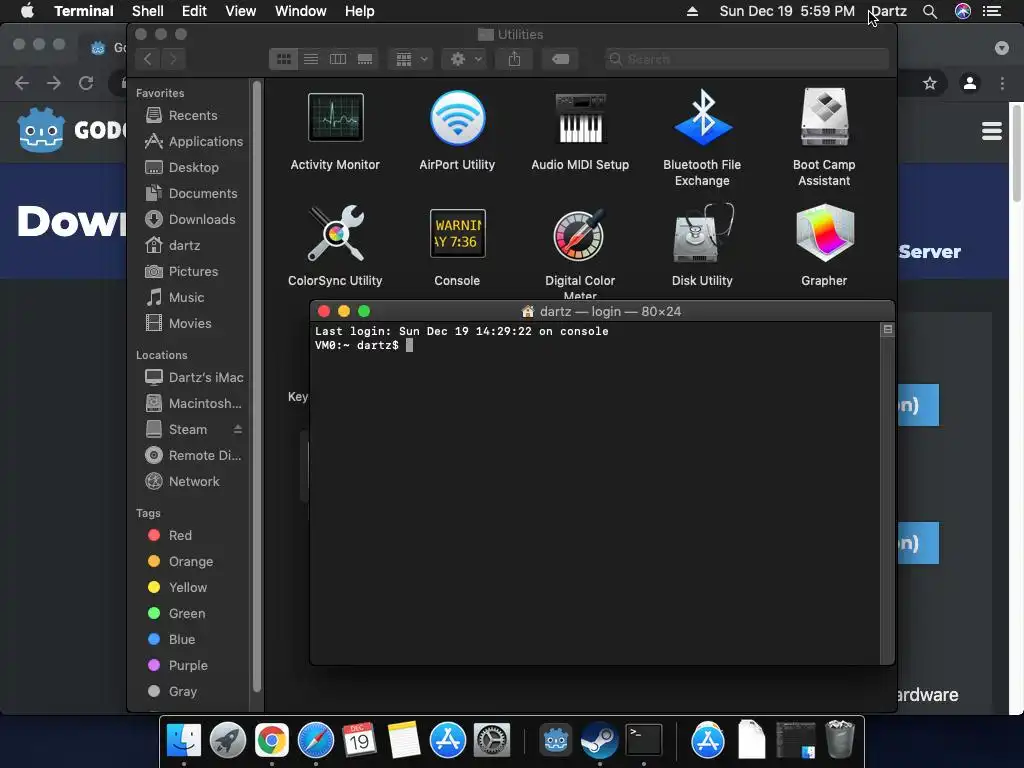Click Terminal icon in the Dock
Viewport: 1024px width, 768px height.
click(644, 741)
